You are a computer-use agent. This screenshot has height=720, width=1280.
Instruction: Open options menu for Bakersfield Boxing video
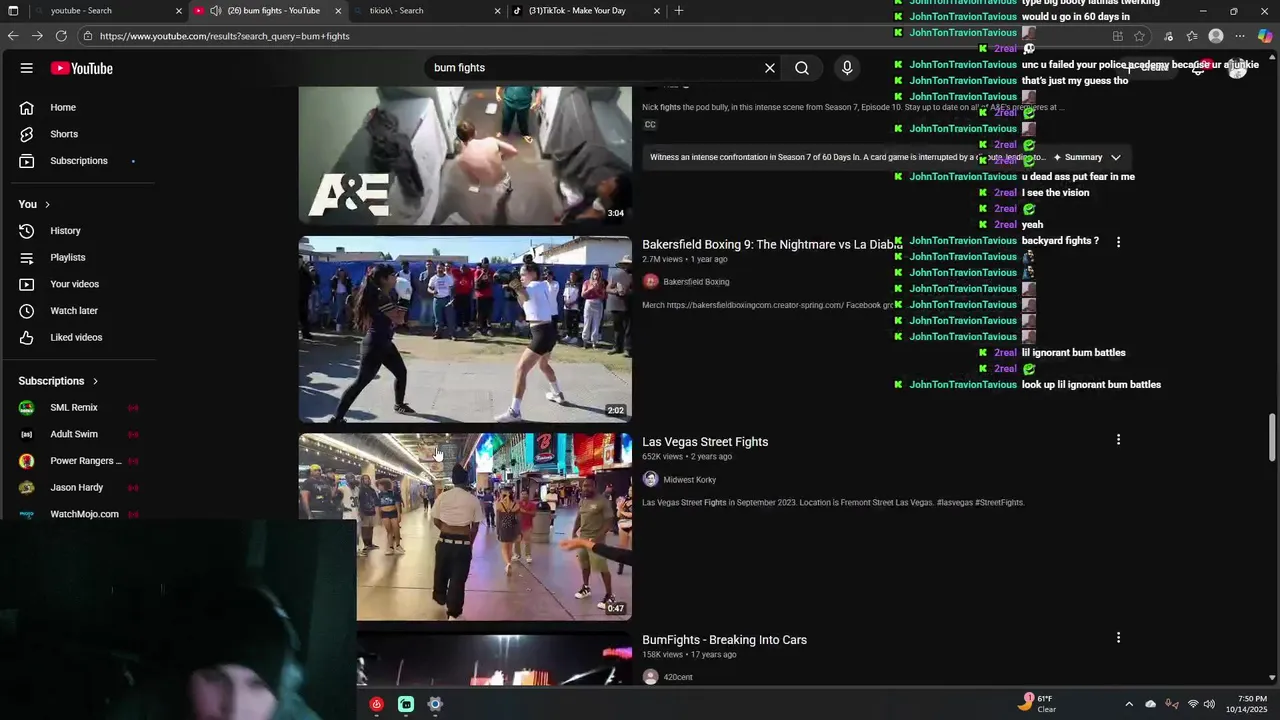point(1118,242)
